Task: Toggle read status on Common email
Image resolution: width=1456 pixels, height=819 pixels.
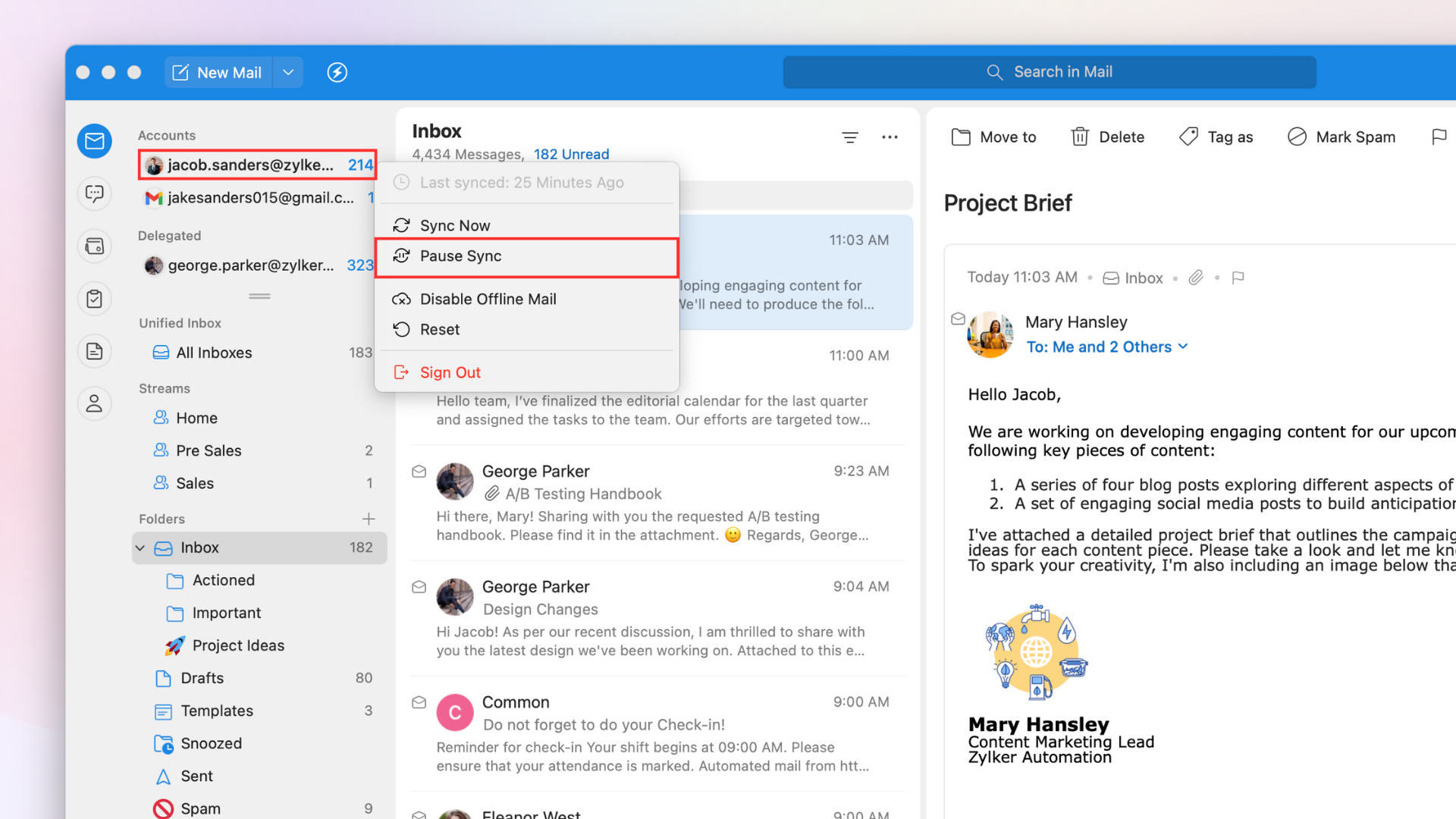Action: [x=419, y=702]
